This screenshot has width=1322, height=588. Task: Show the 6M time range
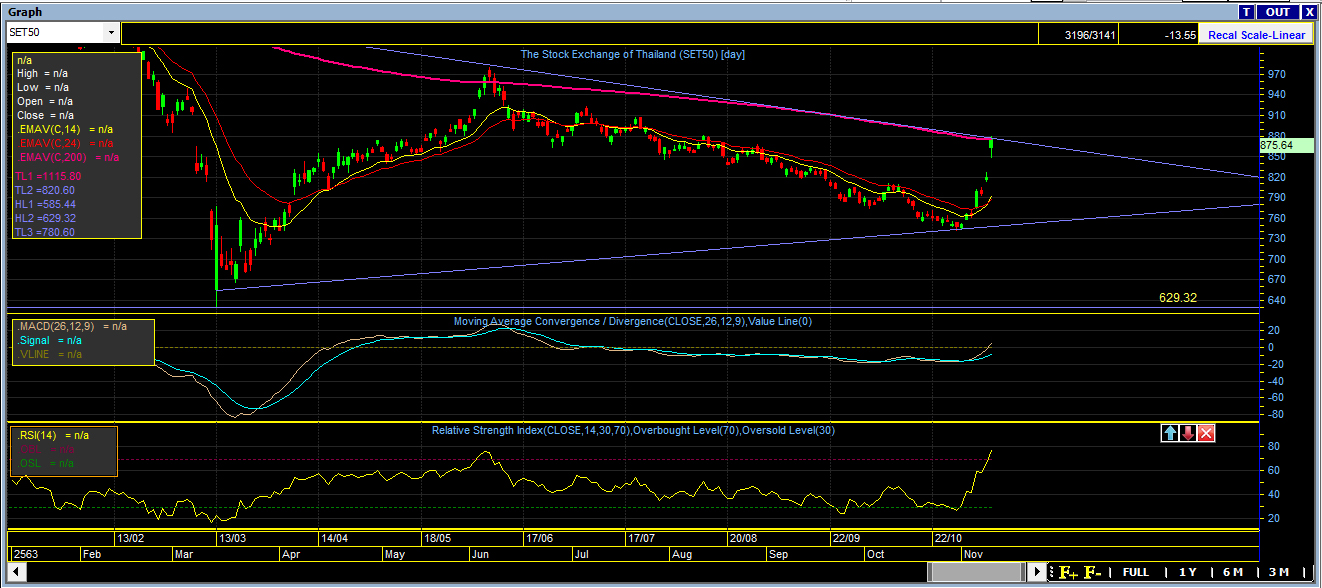pos(1233,572)
